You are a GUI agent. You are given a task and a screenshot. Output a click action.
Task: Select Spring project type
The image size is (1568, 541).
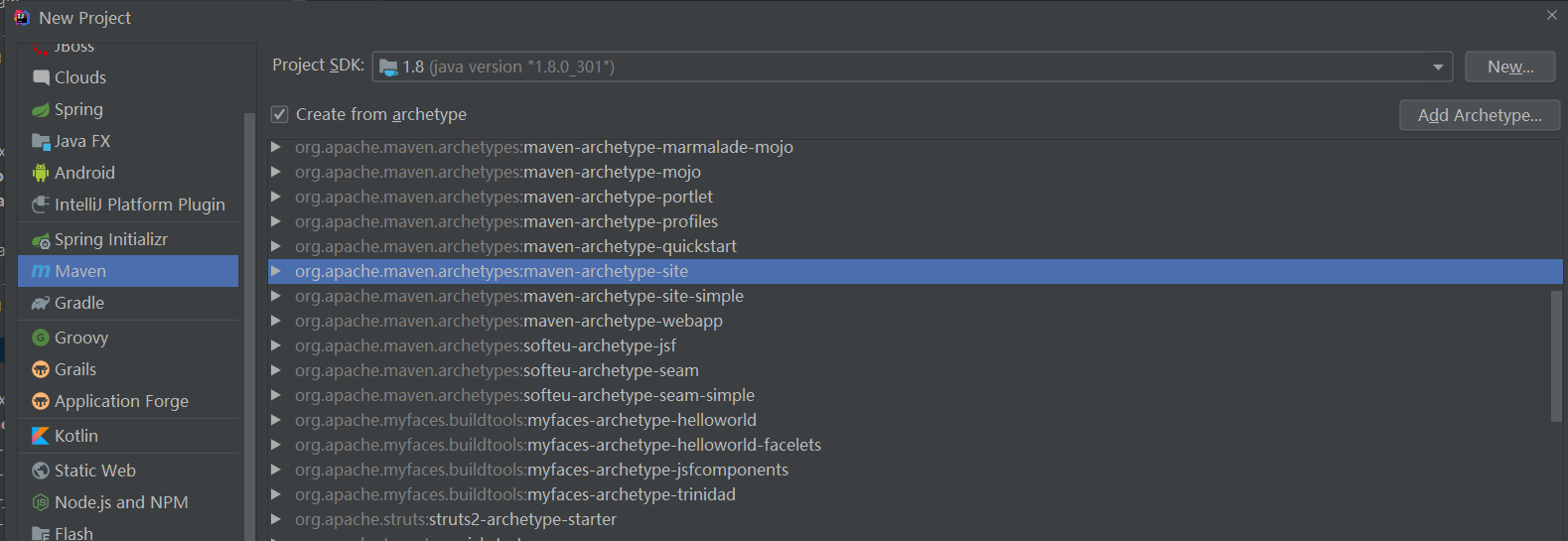tap(128, 109)
